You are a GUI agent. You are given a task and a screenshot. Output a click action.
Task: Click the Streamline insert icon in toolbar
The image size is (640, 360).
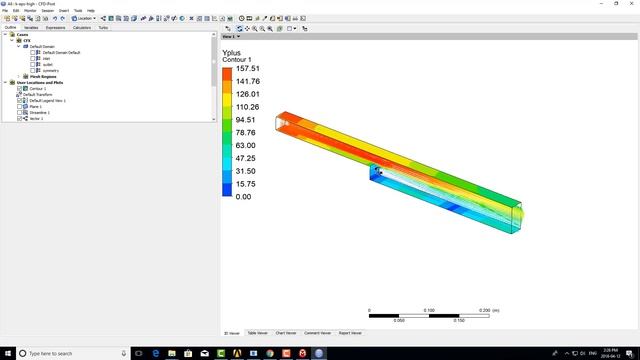click(x=118, y=18)
